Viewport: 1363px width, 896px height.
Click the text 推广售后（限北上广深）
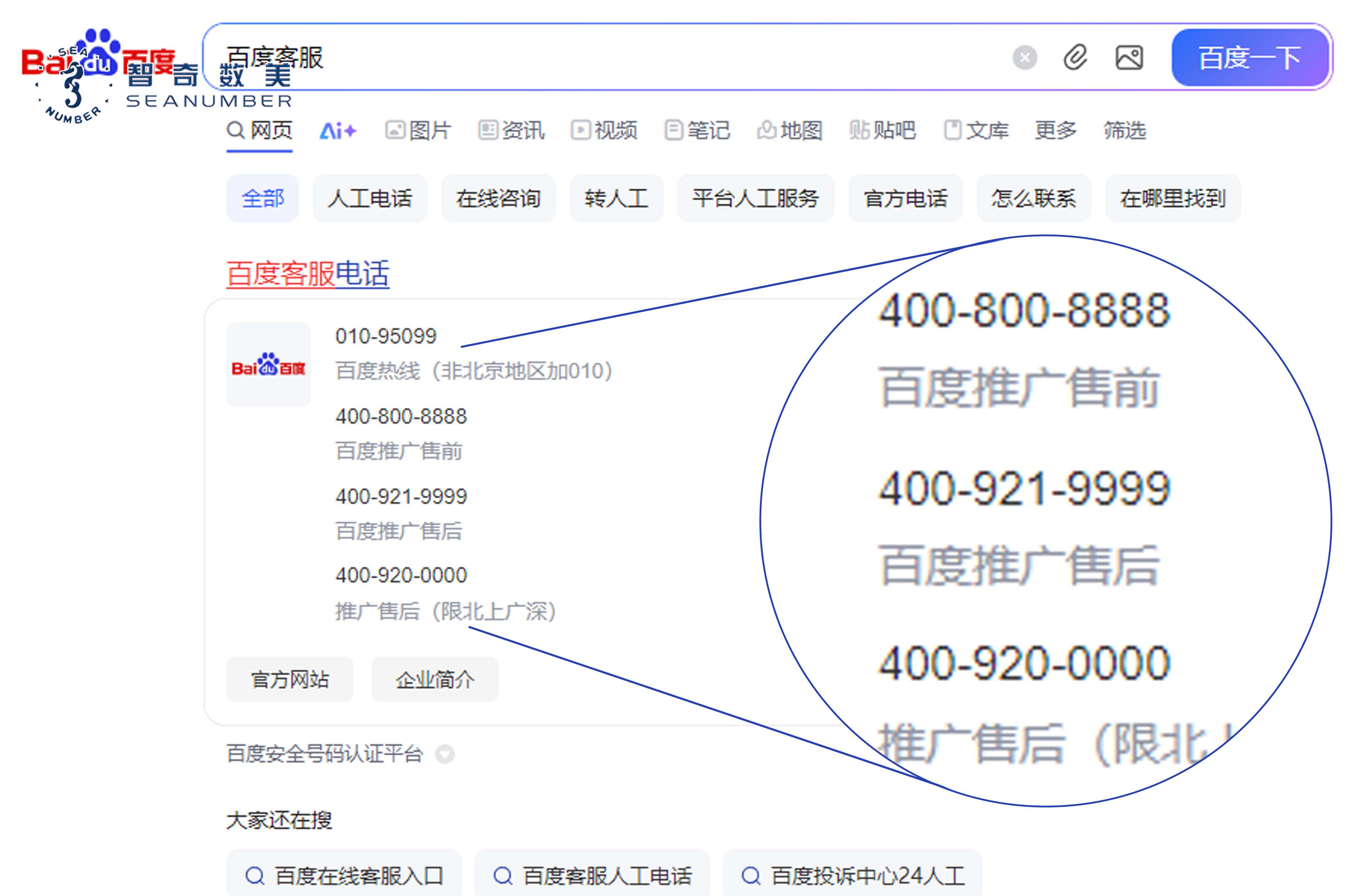coord(446,612)
